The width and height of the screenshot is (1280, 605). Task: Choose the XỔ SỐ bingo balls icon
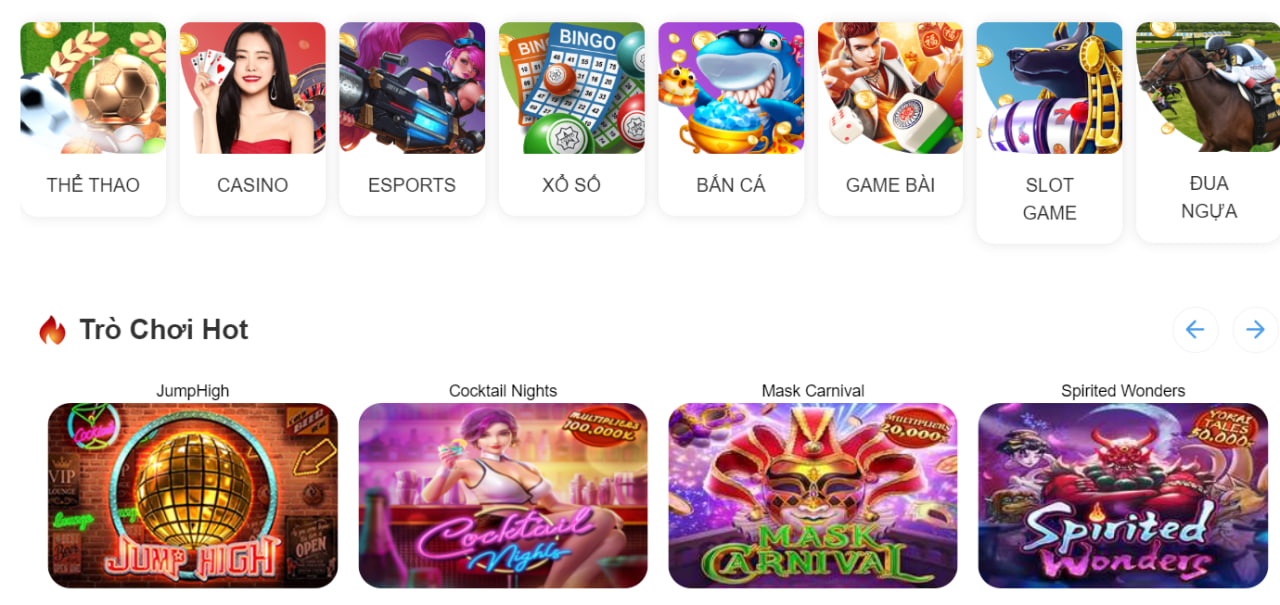point(572,88)
